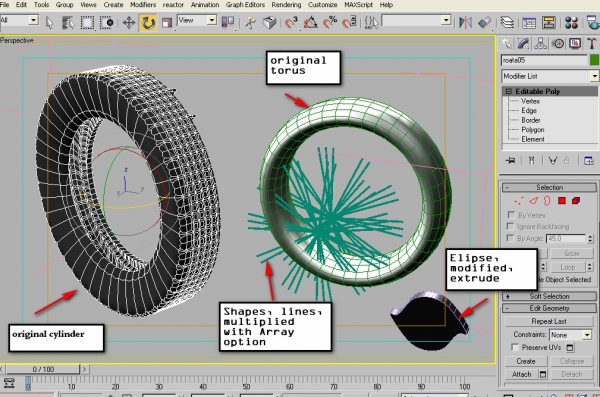Open the reactor menu

point(173,5)
